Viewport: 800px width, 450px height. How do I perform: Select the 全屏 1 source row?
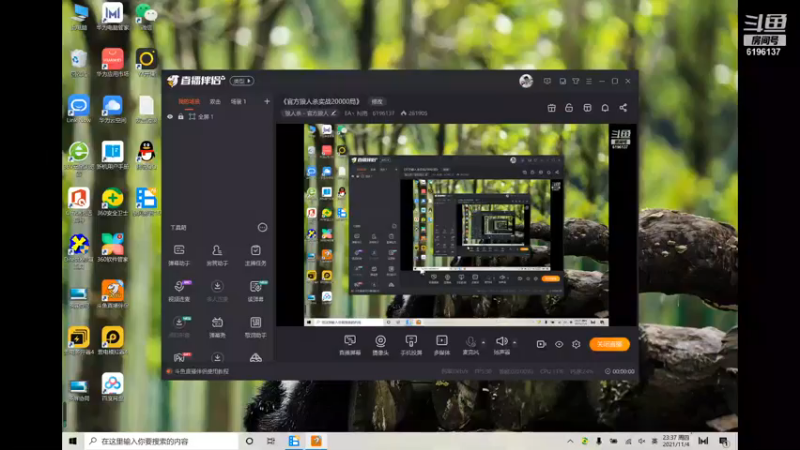219,117
